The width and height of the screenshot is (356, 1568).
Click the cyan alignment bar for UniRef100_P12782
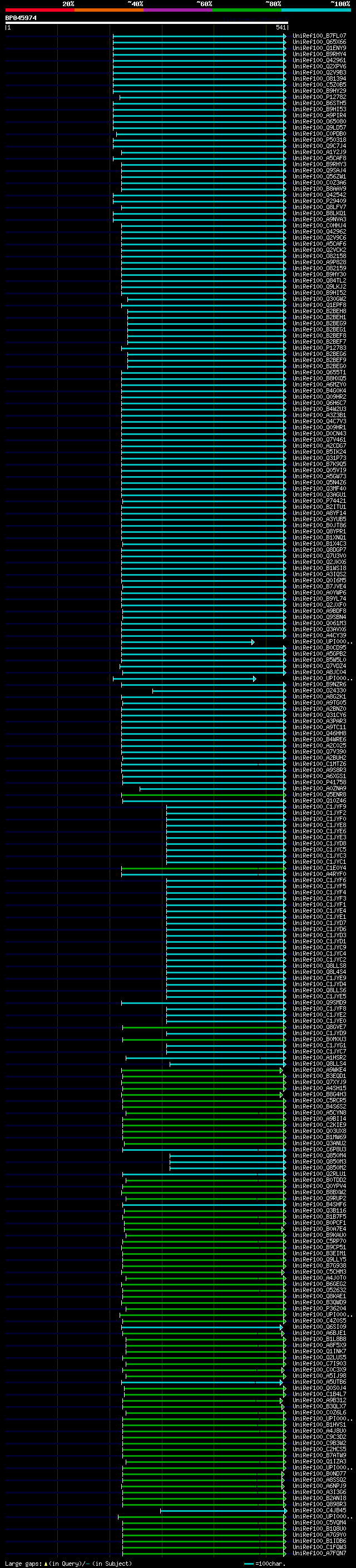click(x=202, y=97)
